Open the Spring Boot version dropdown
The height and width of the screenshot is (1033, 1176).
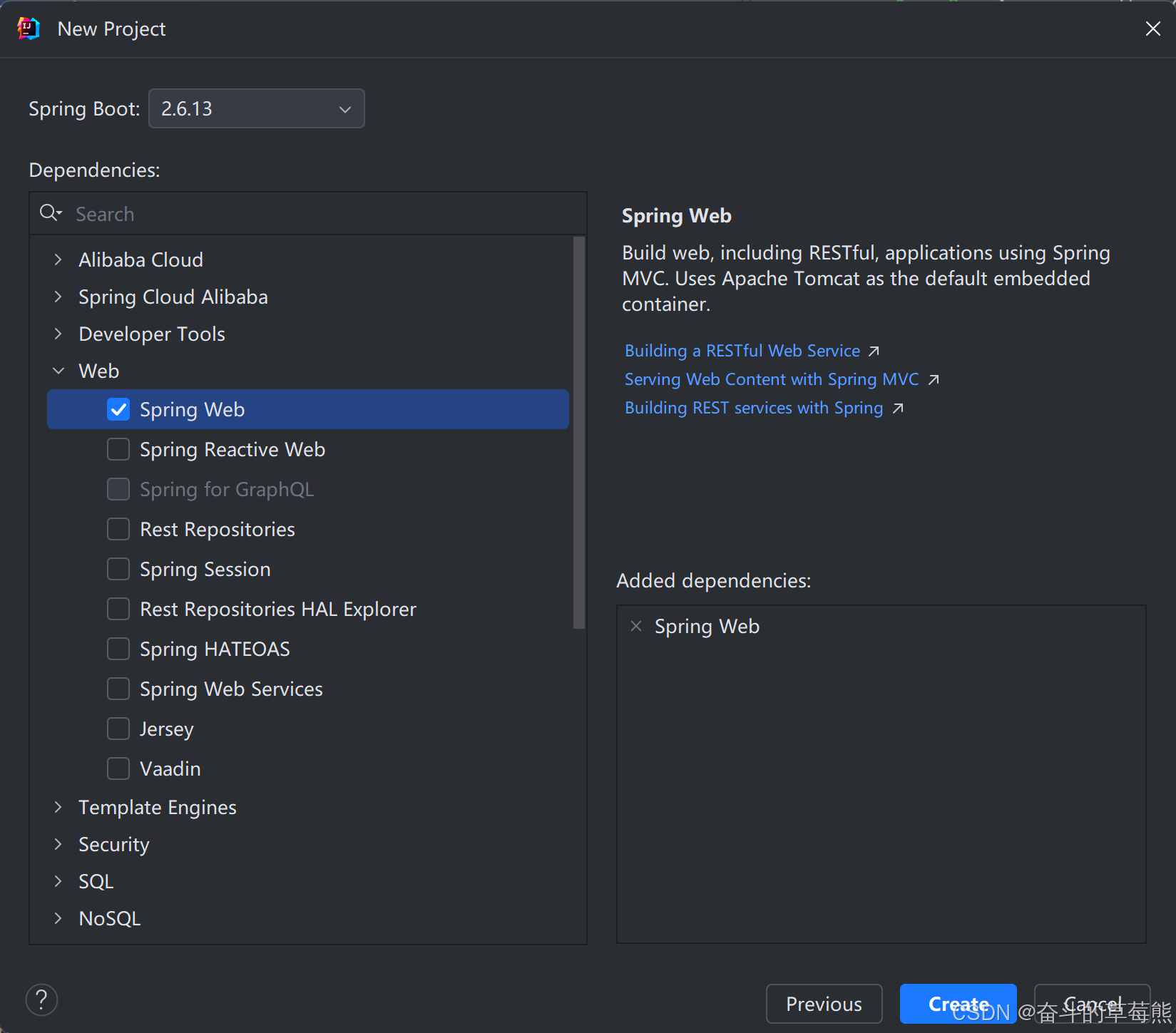click(x=257, y=108)
